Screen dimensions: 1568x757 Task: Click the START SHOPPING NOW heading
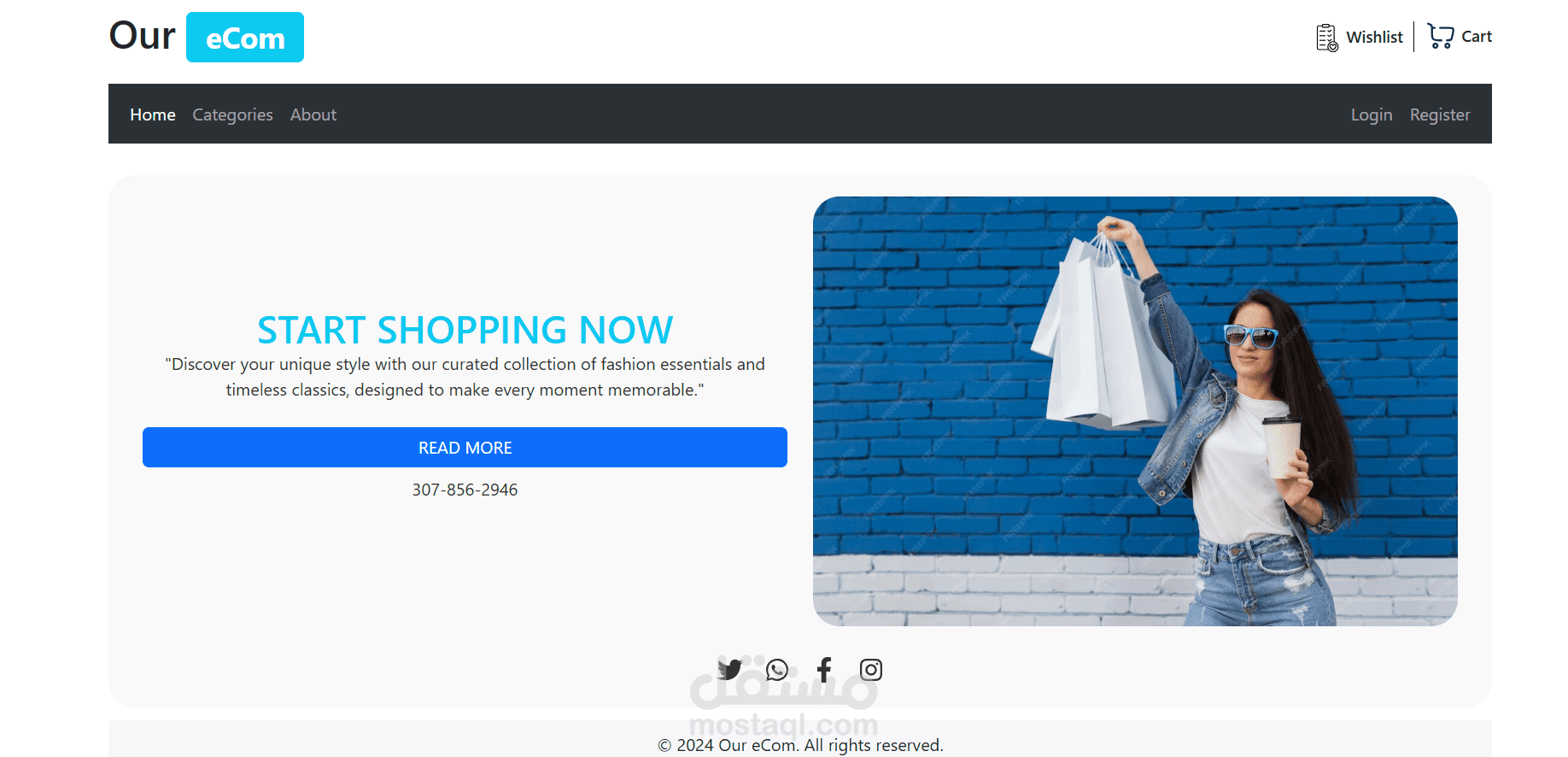[x=465, y=330]
